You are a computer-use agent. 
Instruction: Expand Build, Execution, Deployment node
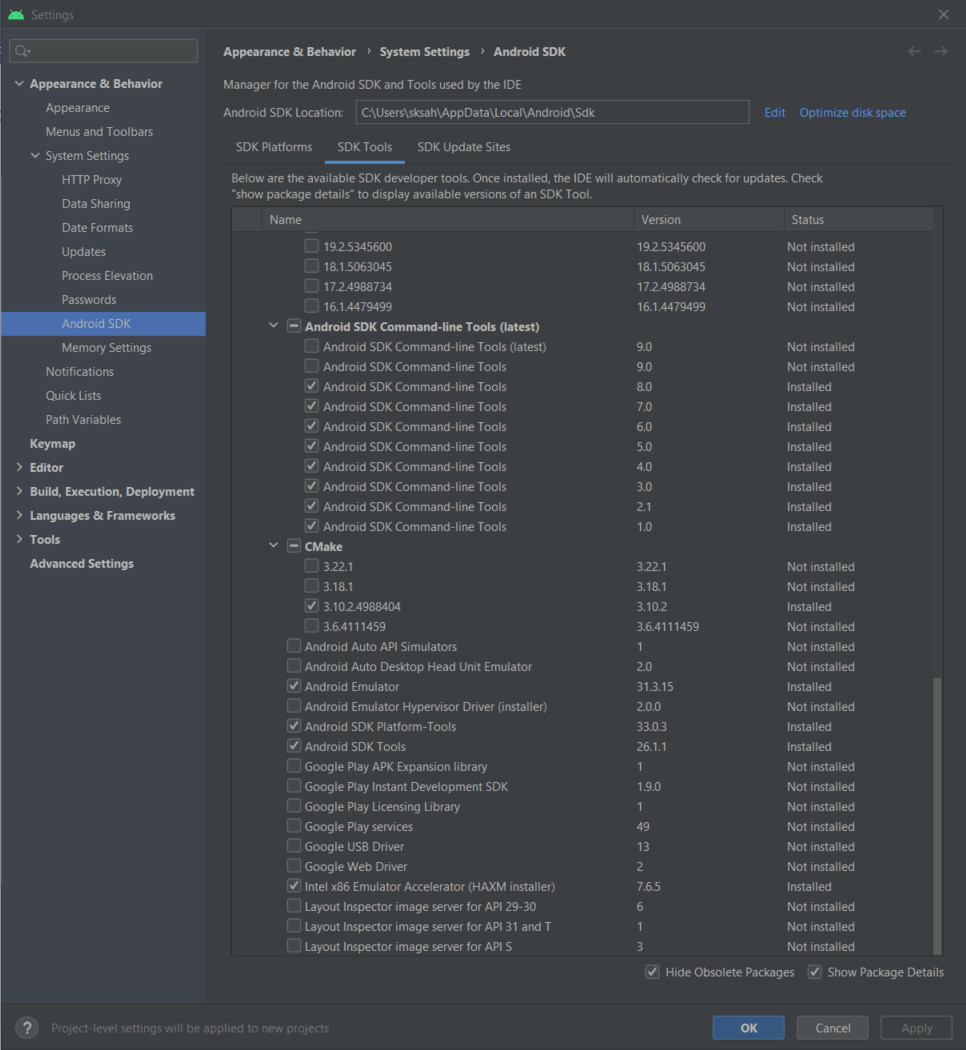click(19, 491)
